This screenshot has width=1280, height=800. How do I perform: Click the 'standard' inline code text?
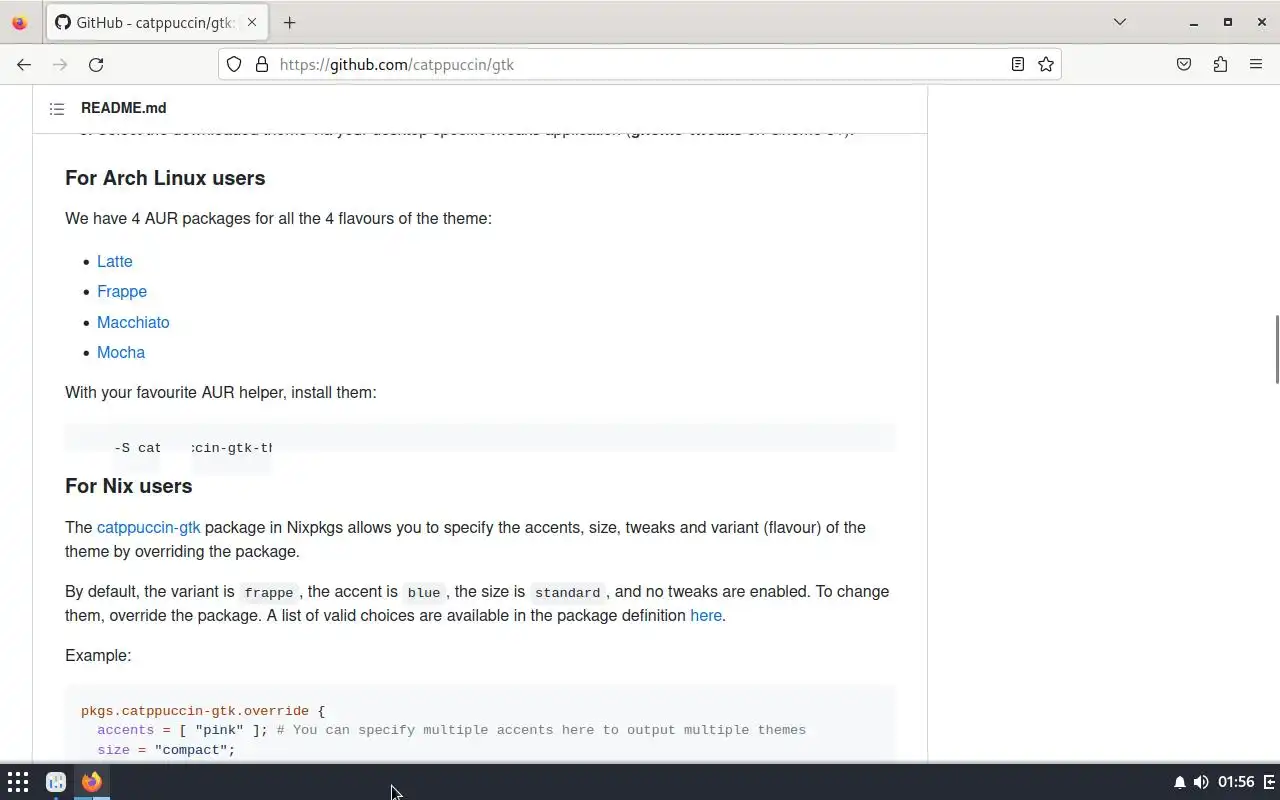pyautogui.click(x=567, y=593)
